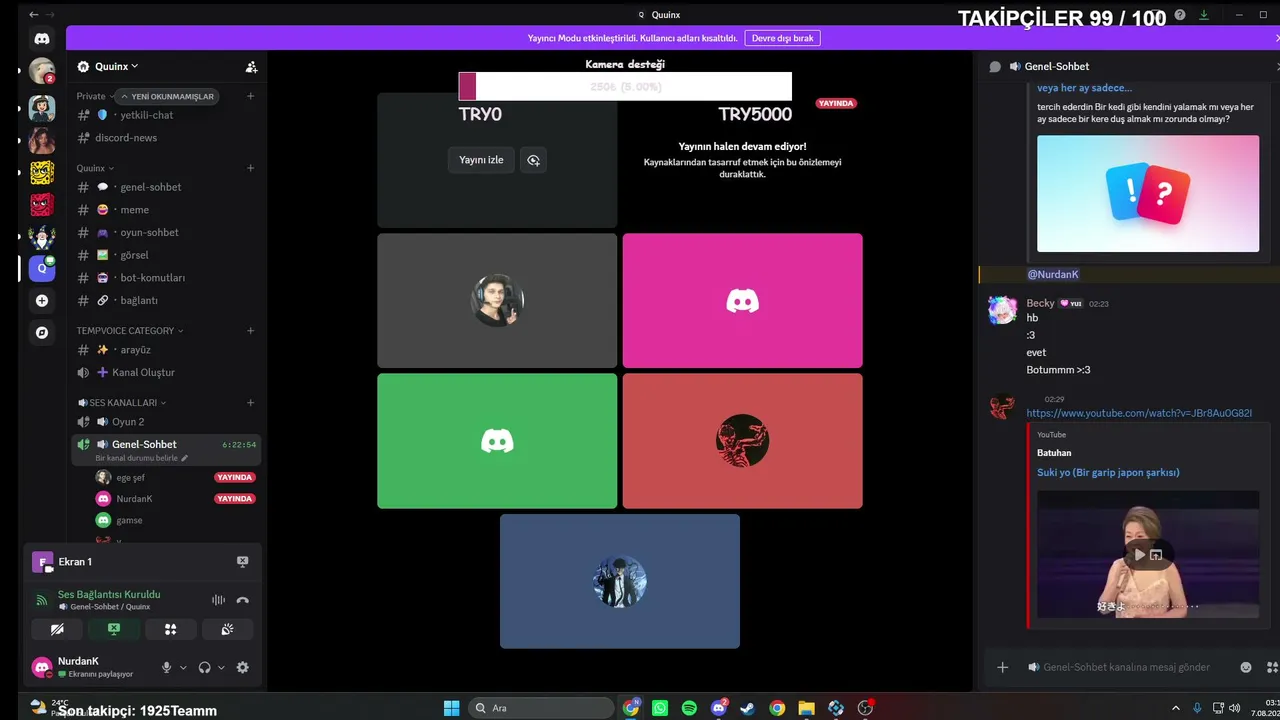Open the soundboard party popper icon
The image size is (1280, 720).
pyautogui.click(x=227, y=629)
